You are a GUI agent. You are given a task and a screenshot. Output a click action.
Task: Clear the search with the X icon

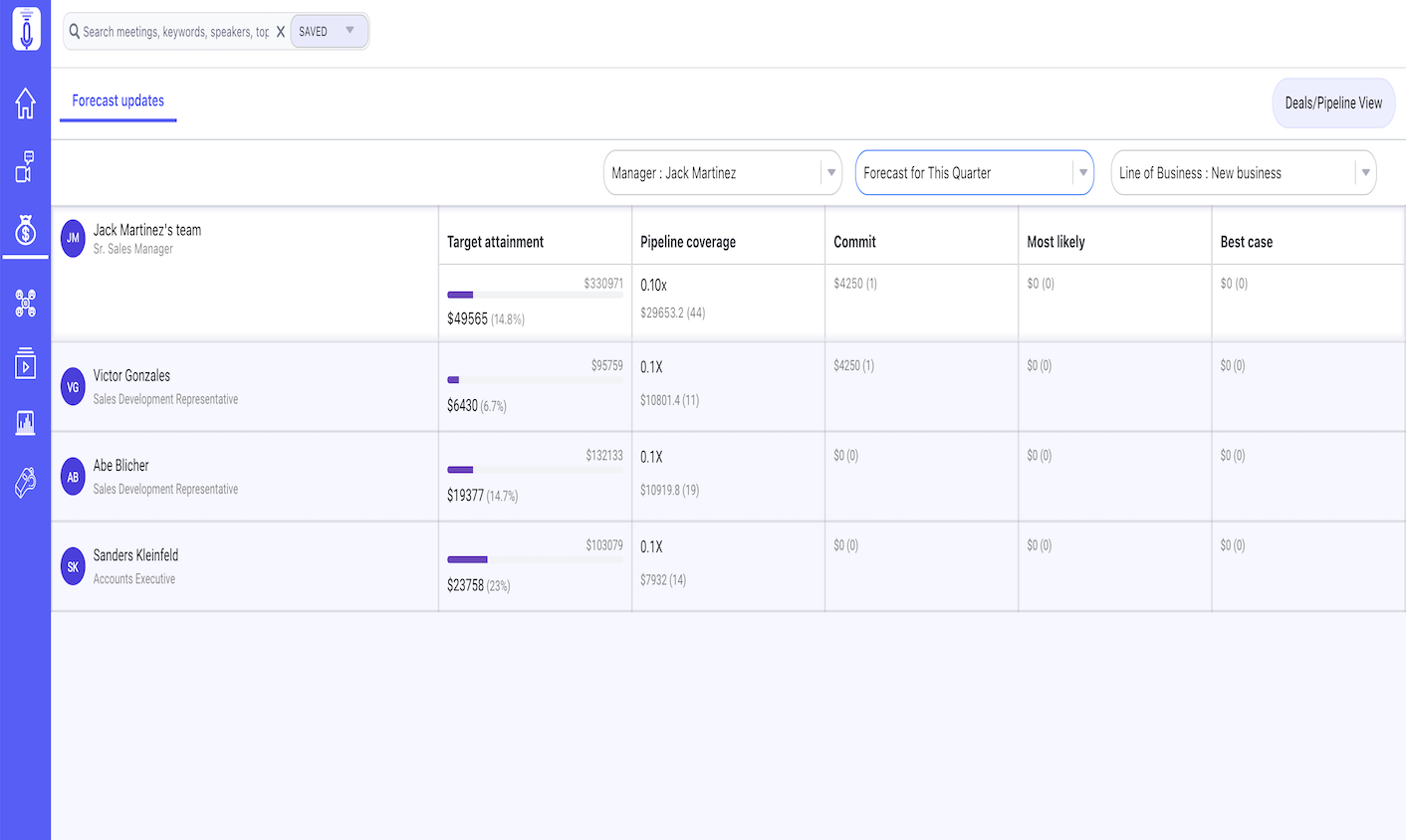(x=281, y=32)
